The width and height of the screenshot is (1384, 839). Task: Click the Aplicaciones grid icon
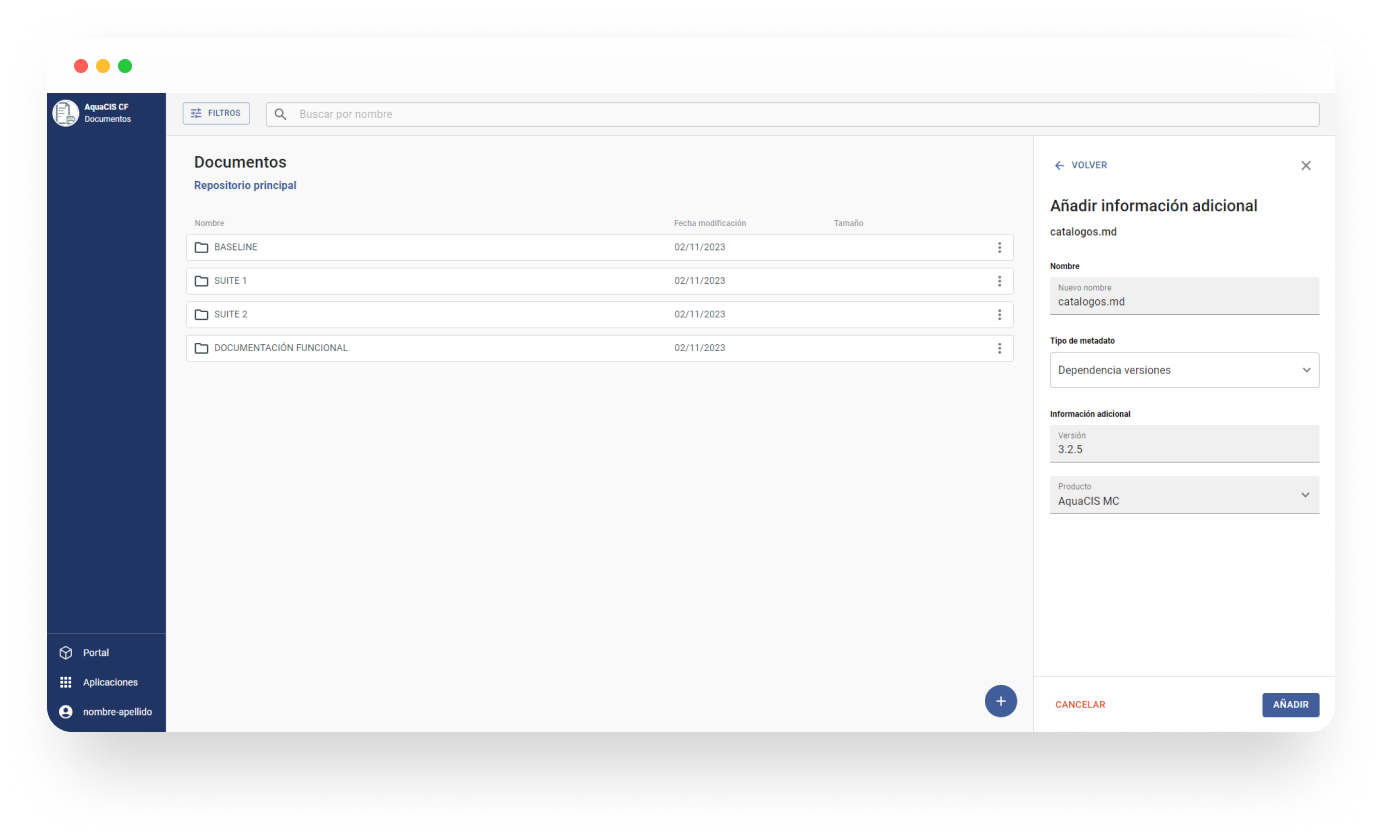(66, 682)
